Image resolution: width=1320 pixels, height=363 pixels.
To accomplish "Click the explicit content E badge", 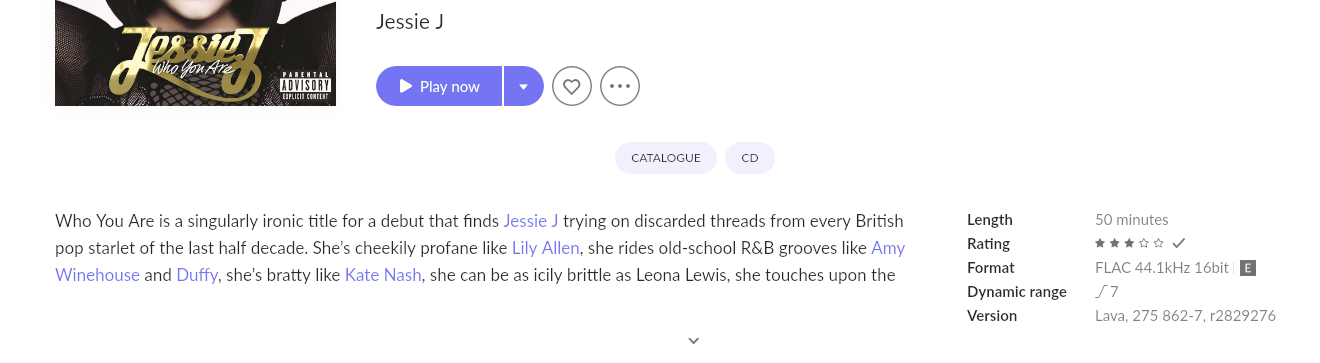I will (1248, 268).
